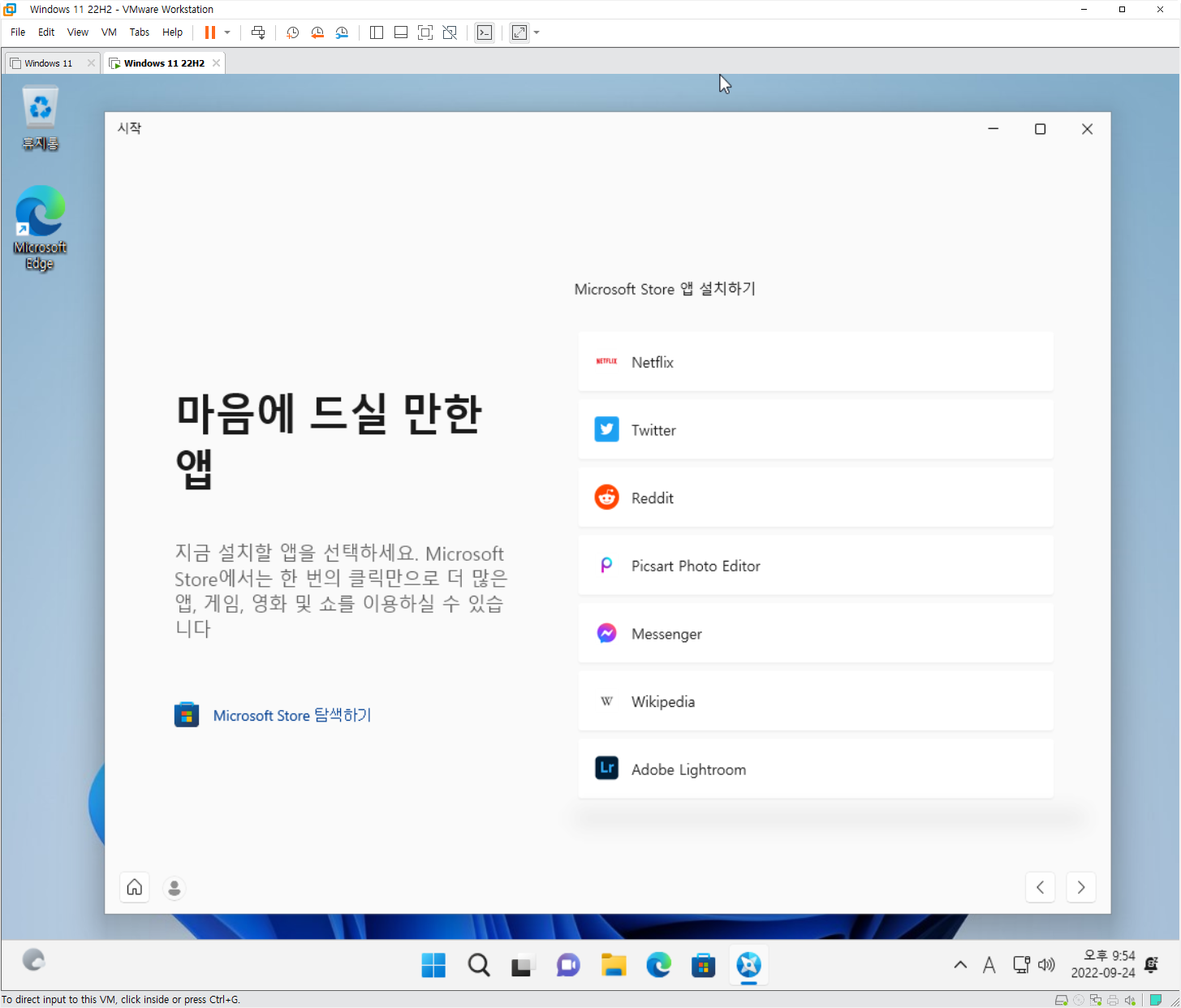
Task: Go to the next page arrow
Action: (x=1081, y=887)
